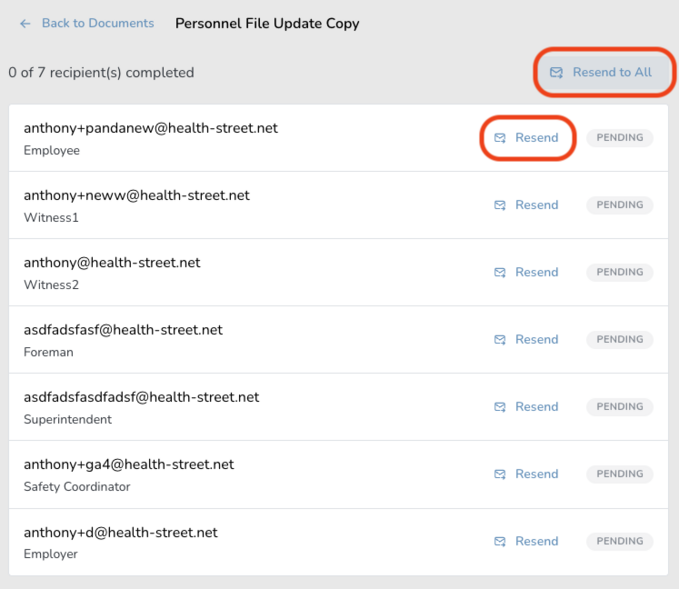The width and height of the screenshot is (679, 589).
Task: Click the PENDING badge in the Superintendent row
Action: point(620,407)
